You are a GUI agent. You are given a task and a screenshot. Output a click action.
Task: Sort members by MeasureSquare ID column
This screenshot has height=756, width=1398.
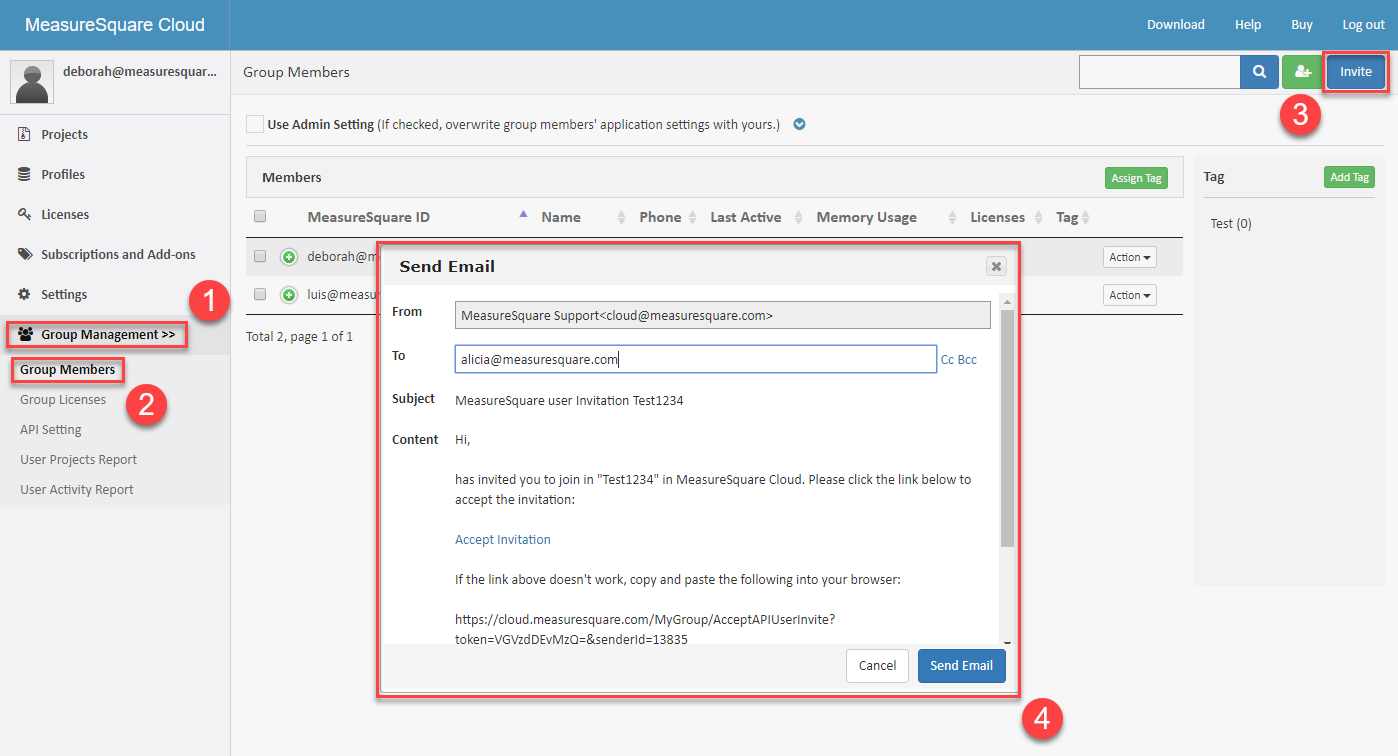coord(368,217)
